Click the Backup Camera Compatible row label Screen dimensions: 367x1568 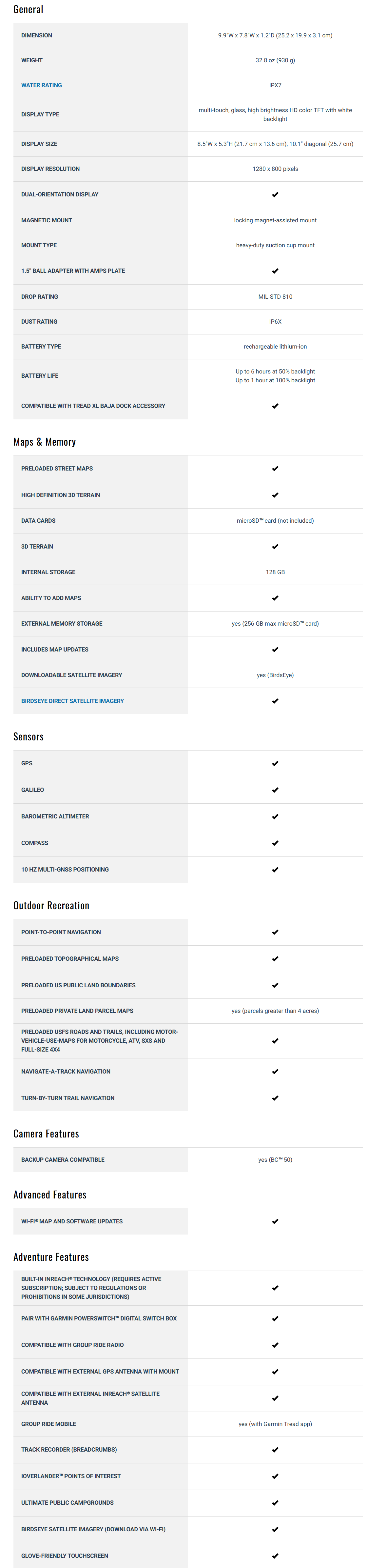click(63, 1159)
